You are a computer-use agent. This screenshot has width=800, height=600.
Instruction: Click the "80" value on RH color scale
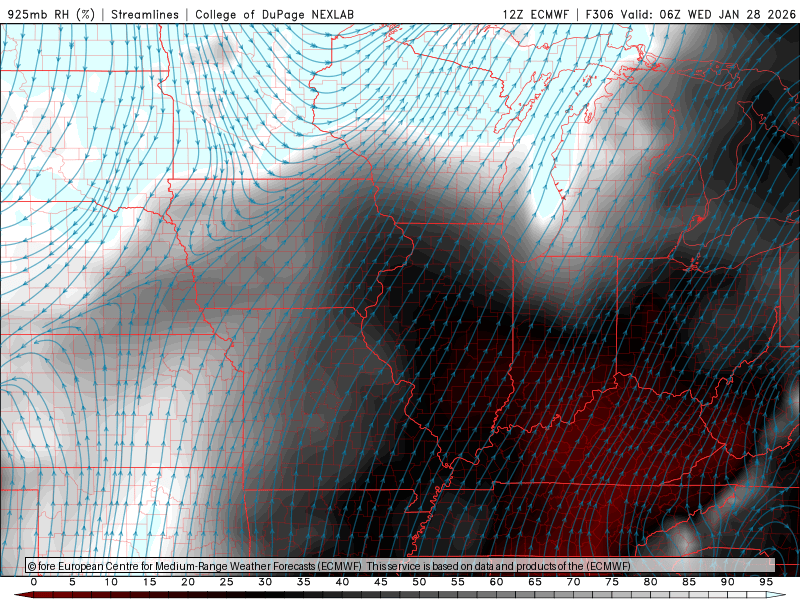[x=650, y=582]
